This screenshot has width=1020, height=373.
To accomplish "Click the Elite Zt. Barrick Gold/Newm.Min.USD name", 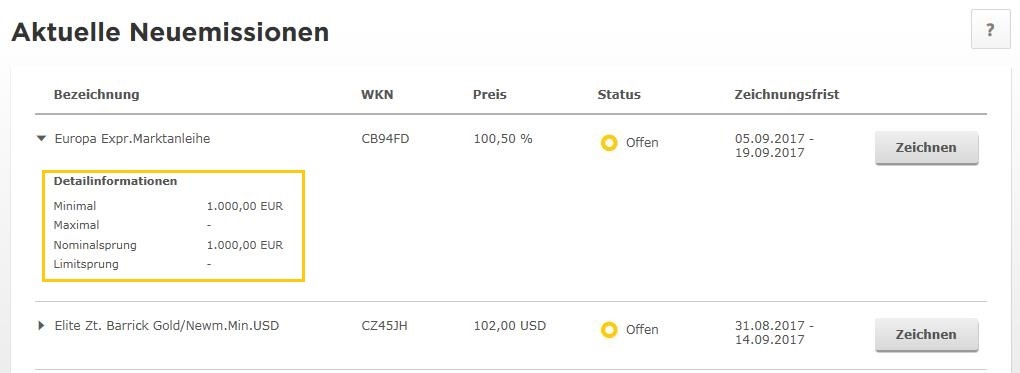I will [x=167, y=325].
